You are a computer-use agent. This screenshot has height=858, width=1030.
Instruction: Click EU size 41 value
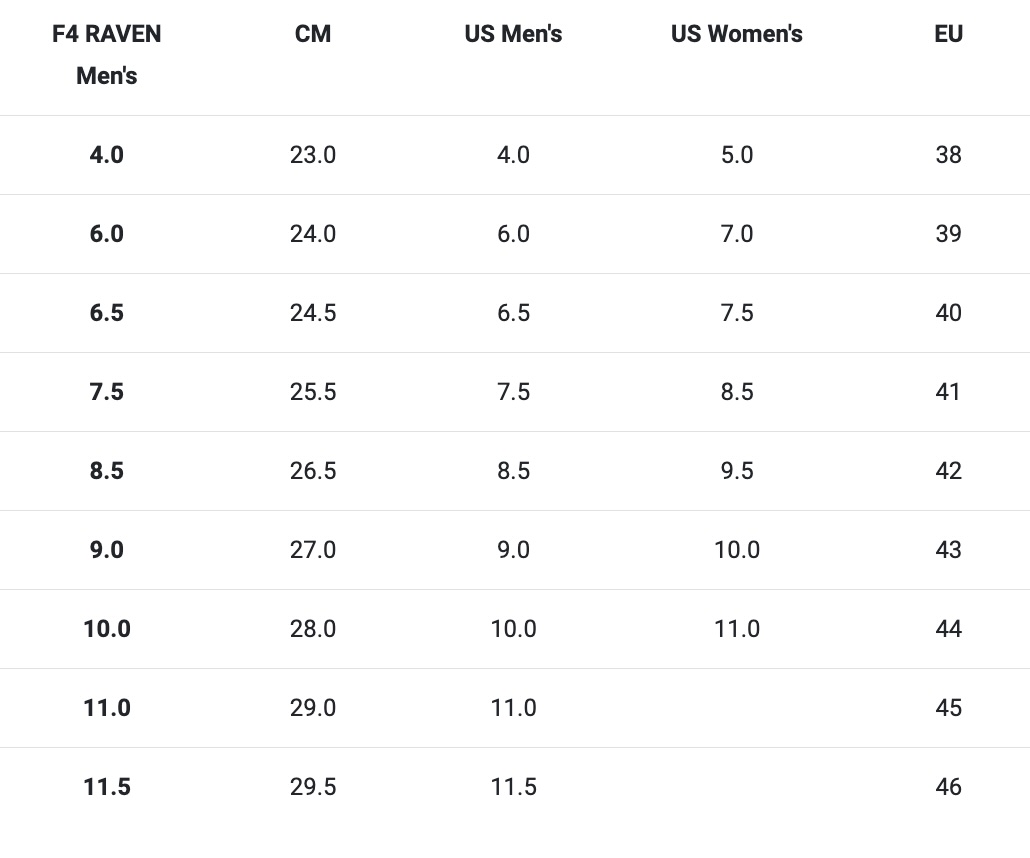[x=948, y=392]
